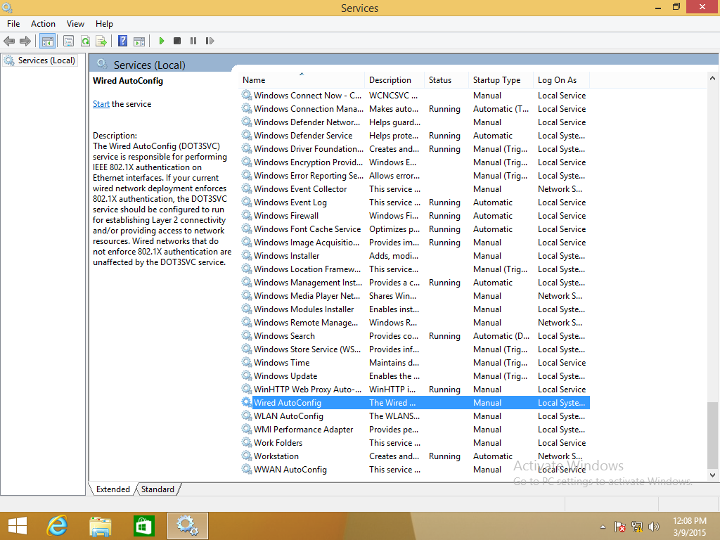
Task: Click the scrollbar down arrow in services list
Action: [x=712, y=475]
